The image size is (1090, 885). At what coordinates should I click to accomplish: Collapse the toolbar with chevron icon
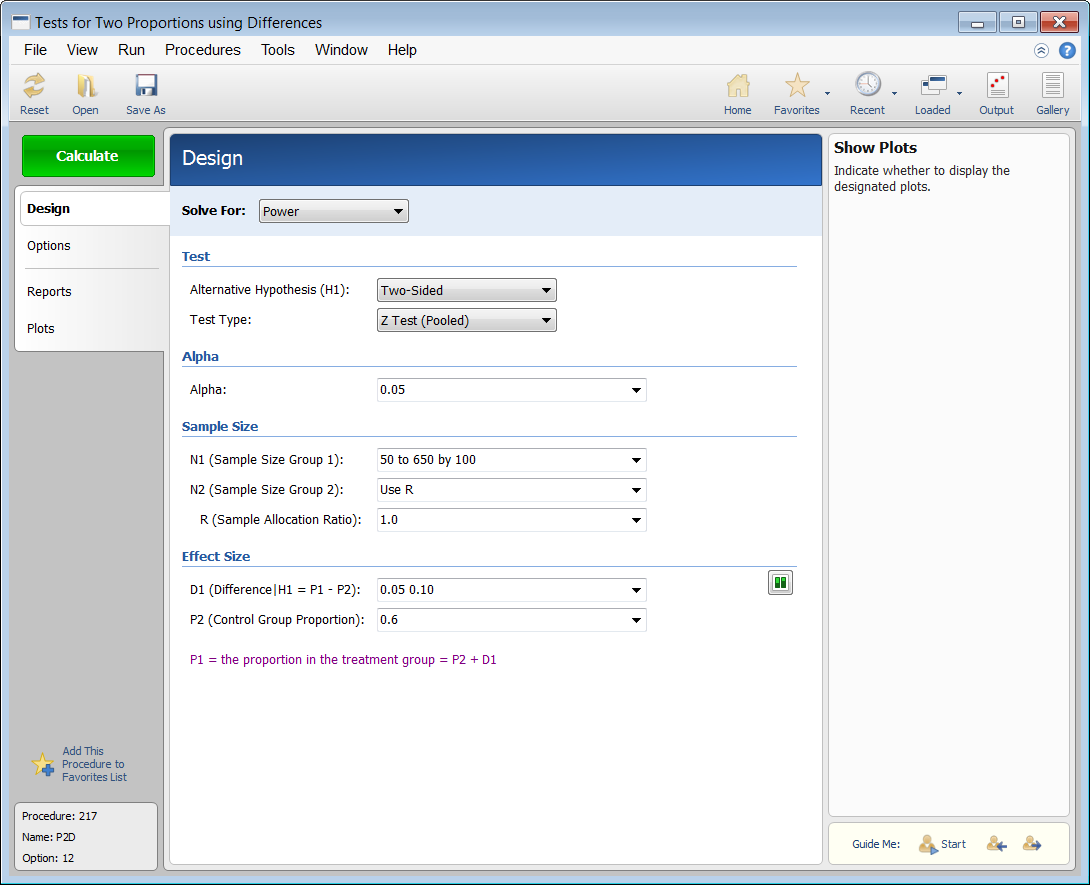[1041, 51]
